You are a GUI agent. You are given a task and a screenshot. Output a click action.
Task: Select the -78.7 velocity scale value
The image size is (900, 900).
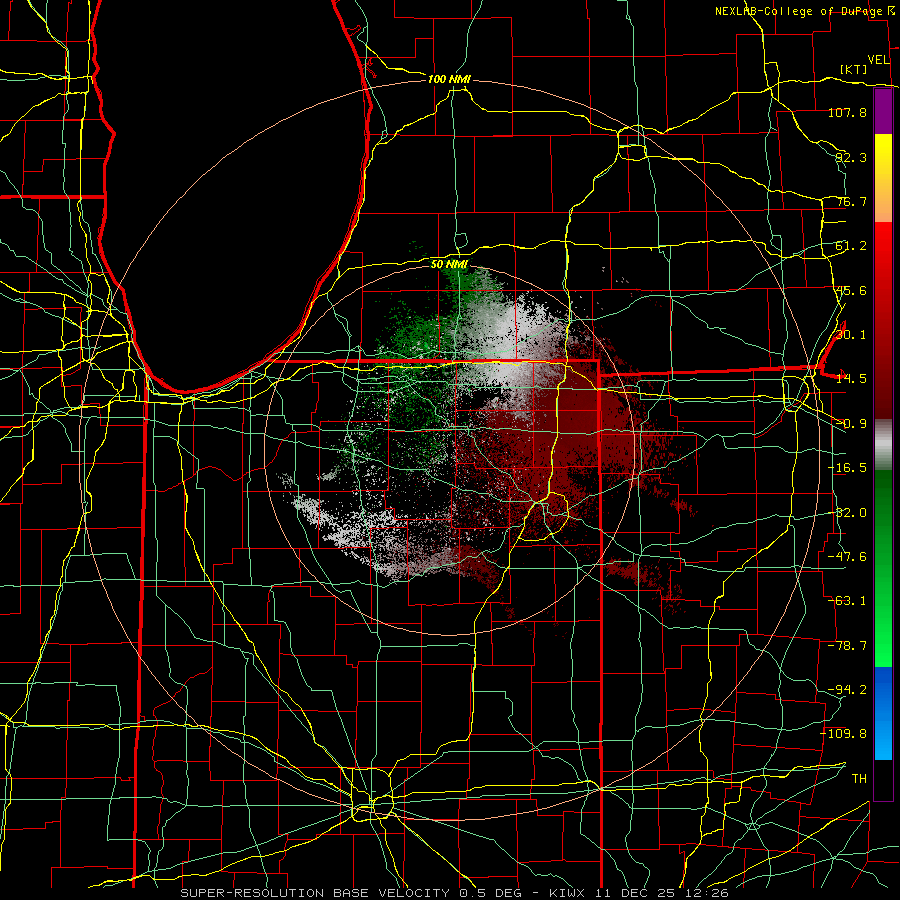pyautogui.click(x=847, y=646)
